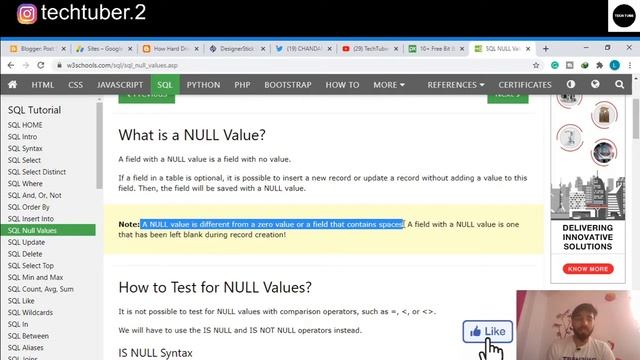
Task: Click the What is a NULL Value heading
Action: point(192,135)
